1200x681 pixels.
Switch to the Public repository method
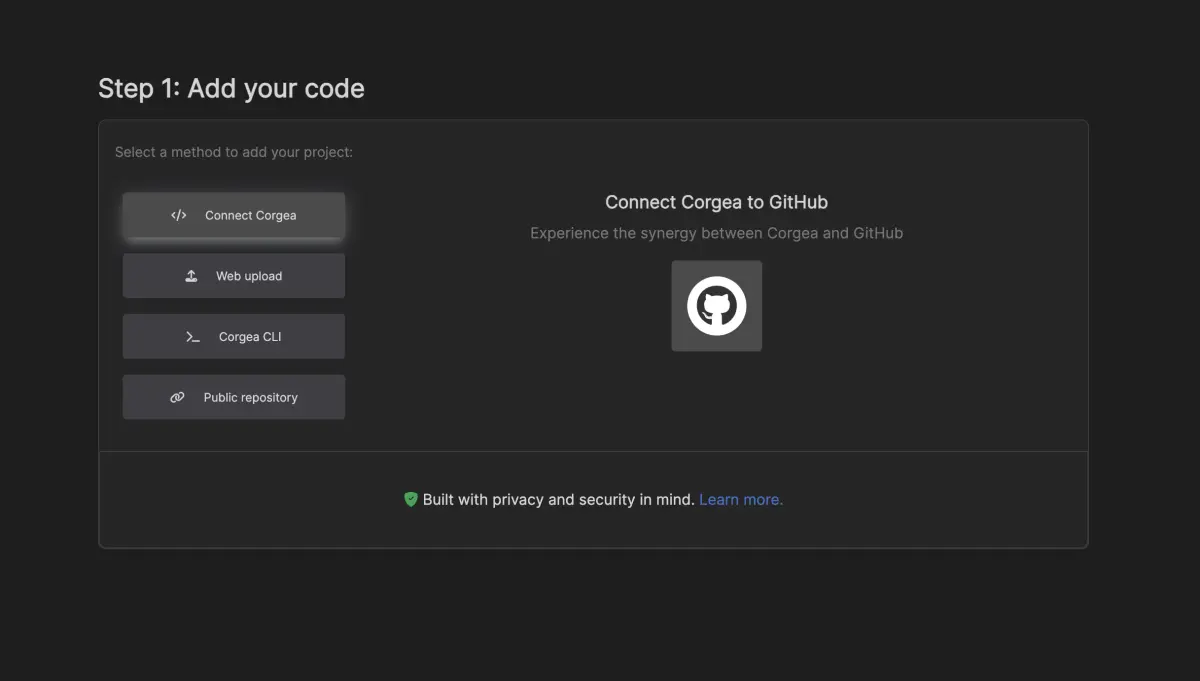pos(233,396)
